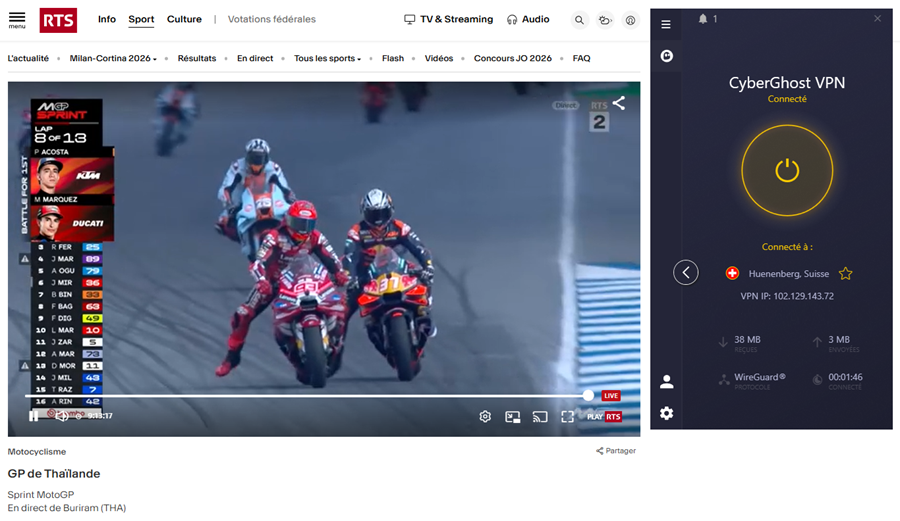Open the FAQ link
This screenshot has width=900, height=521.
tap(581, 58)
